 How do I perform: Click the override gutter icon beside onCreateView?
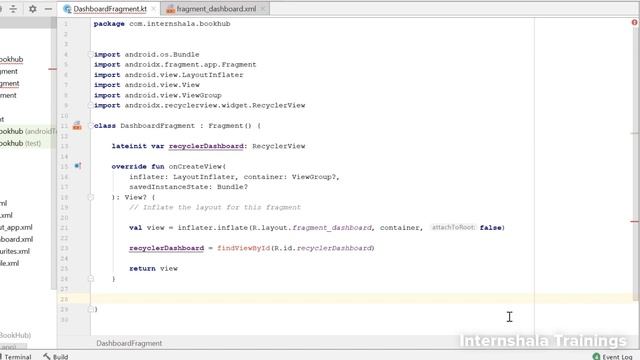point(78,166)
